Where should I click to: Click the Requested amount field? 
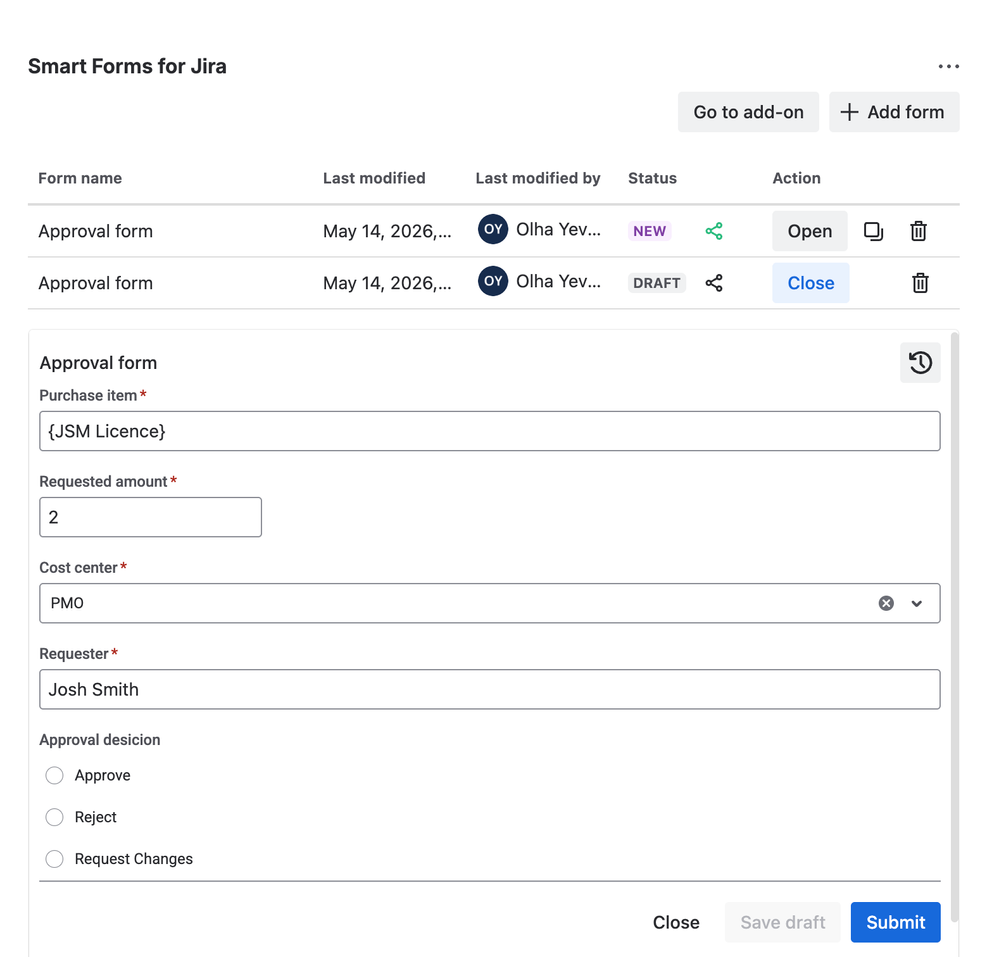pyautogui.click(x=150, y=517)
